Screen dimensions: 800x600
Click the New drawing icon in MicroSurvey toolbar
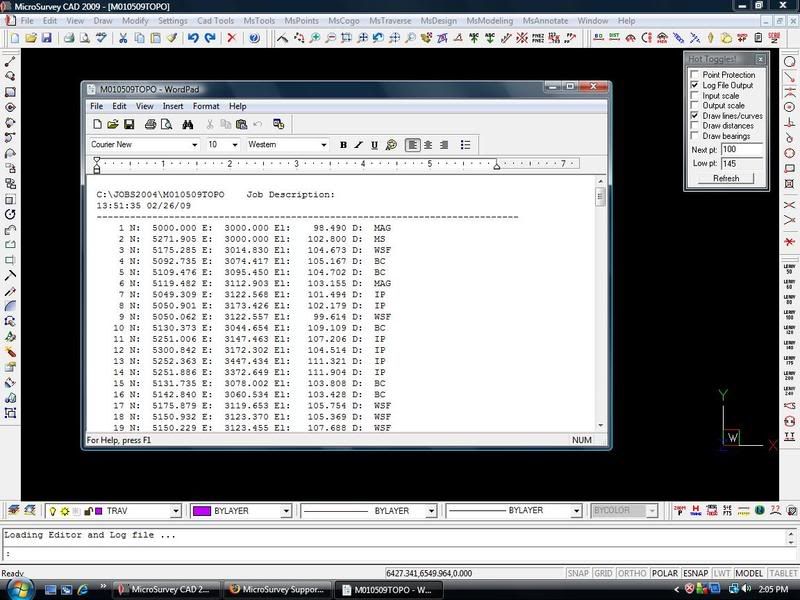[x=15, y=38]
